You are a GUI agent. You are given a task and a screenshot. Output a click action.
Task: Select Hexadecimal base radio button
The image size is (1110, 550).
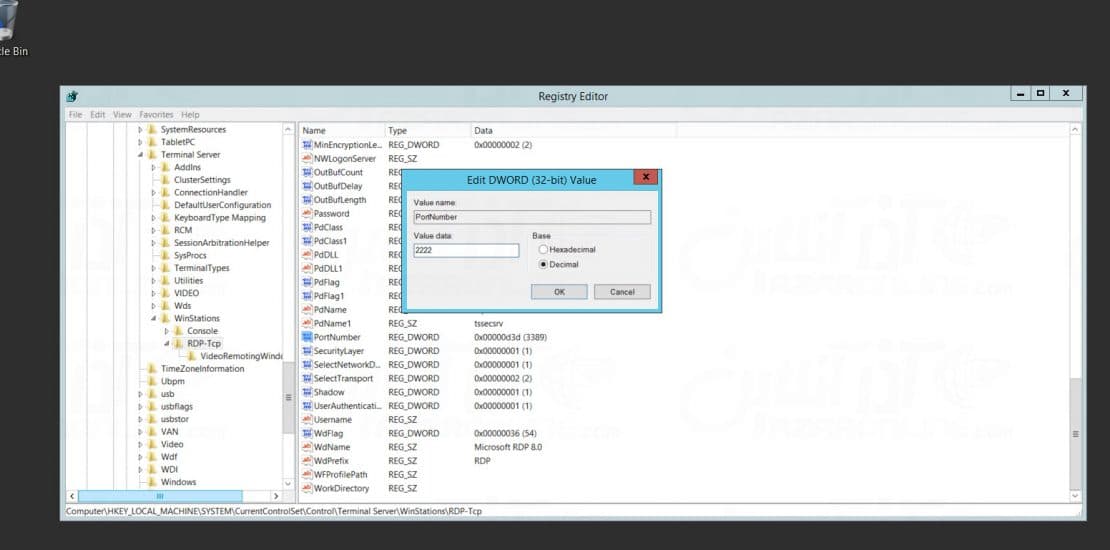tap(544, 250)
